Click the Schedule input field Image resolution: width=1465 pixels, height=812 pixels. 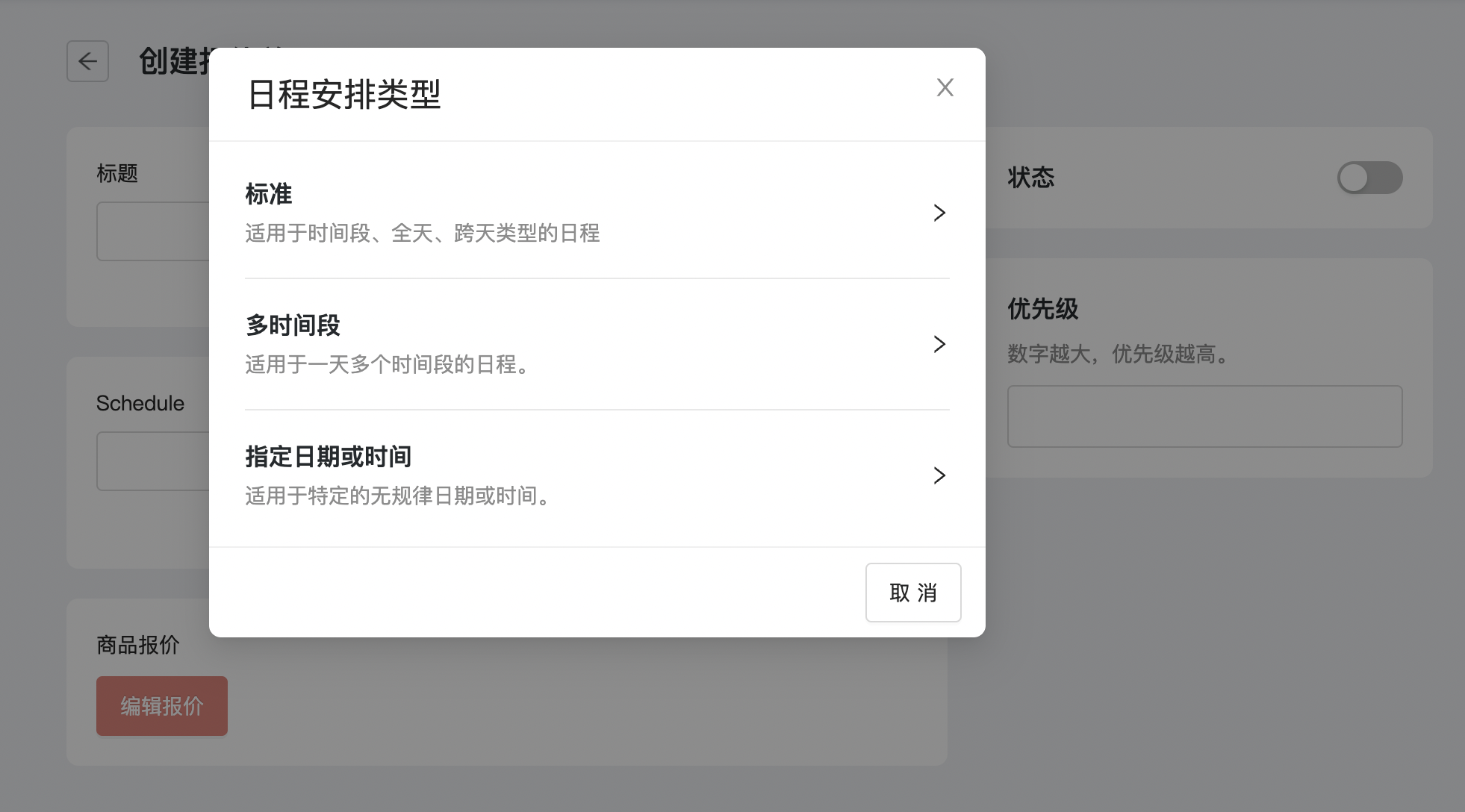153,461
